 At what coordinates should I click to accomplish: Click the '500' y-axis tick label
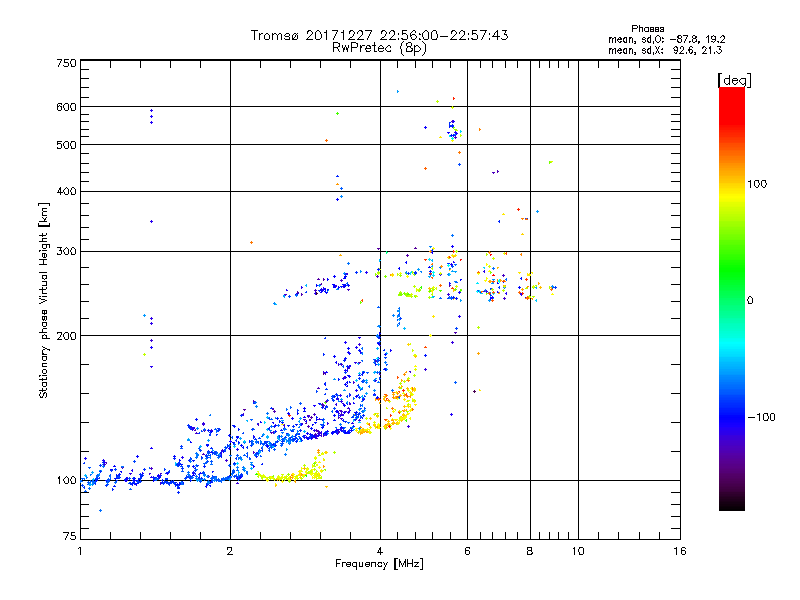66,145
